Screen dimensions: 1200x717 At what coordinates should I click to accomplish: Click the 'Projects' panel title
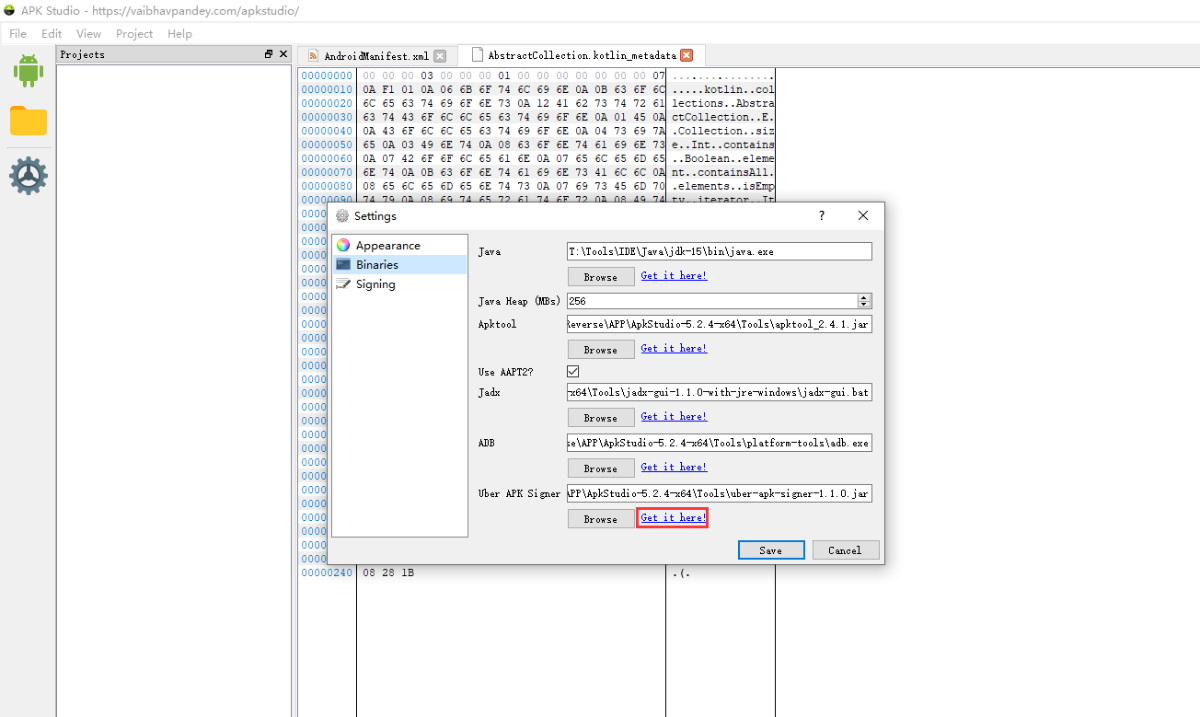tap(82, 54)
